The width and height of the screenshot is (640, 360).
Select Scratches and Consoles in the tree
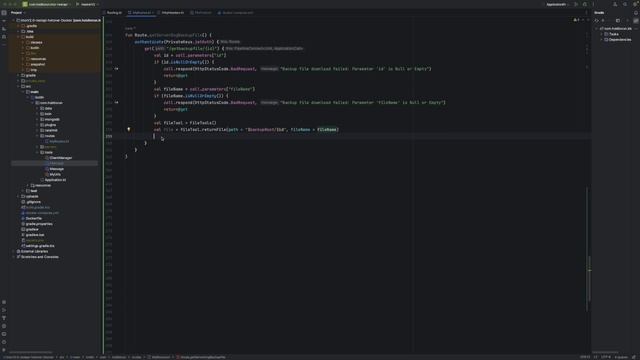[39, 257]
